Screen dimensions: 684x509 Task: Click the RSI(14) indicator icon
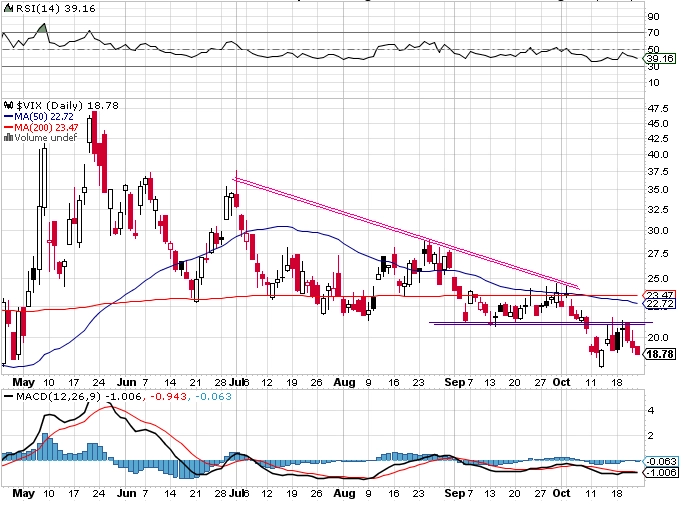9,9
